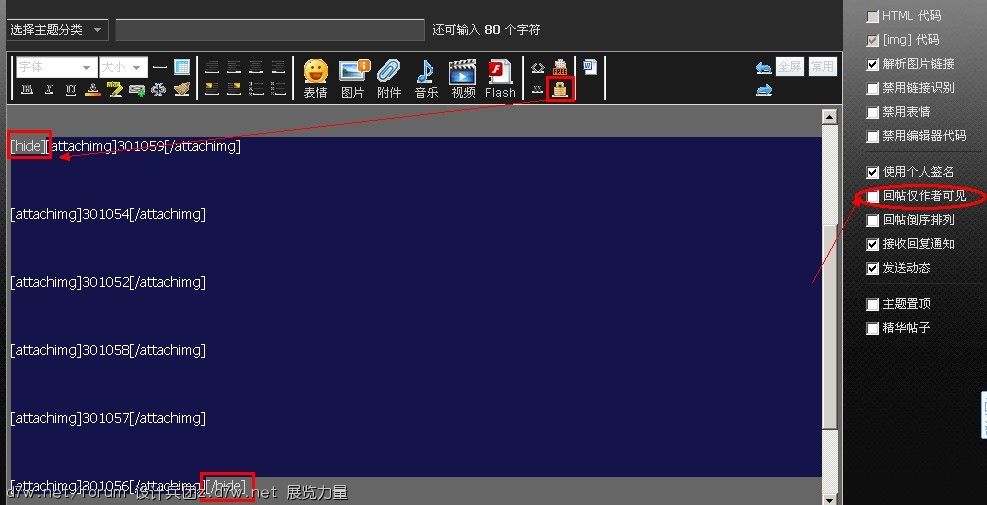Click the auto typeset icon
This screenshot has width=987, height=505.
212,67
